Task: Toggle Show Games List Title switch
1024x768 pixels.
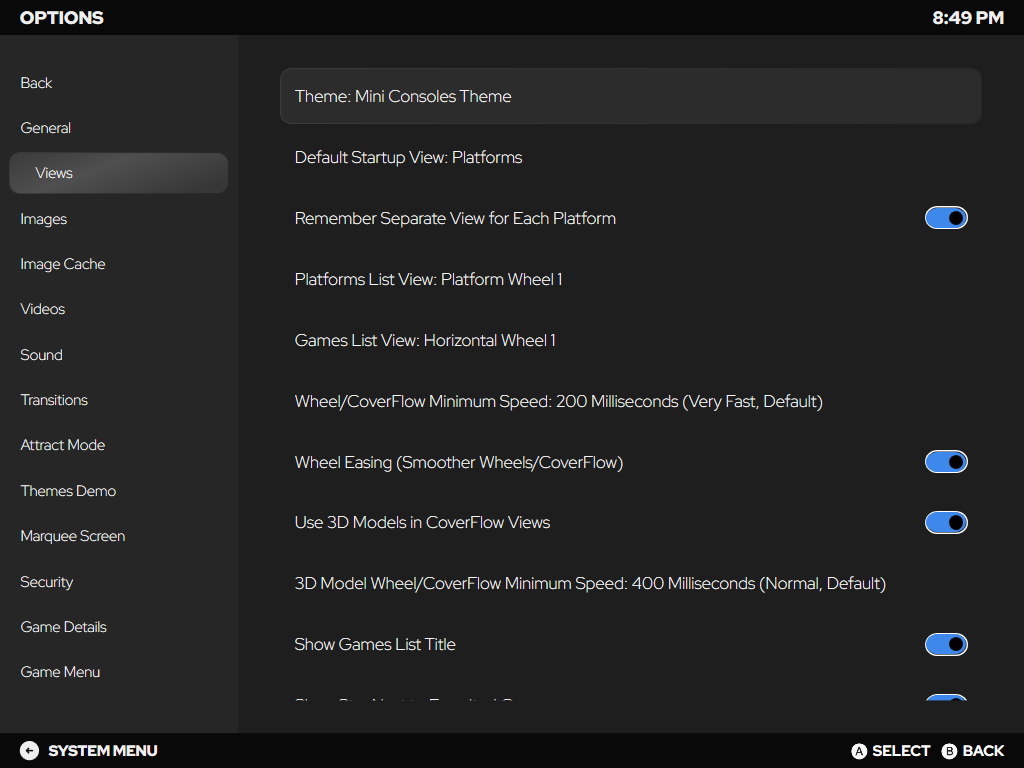Action: pos(946,644)
